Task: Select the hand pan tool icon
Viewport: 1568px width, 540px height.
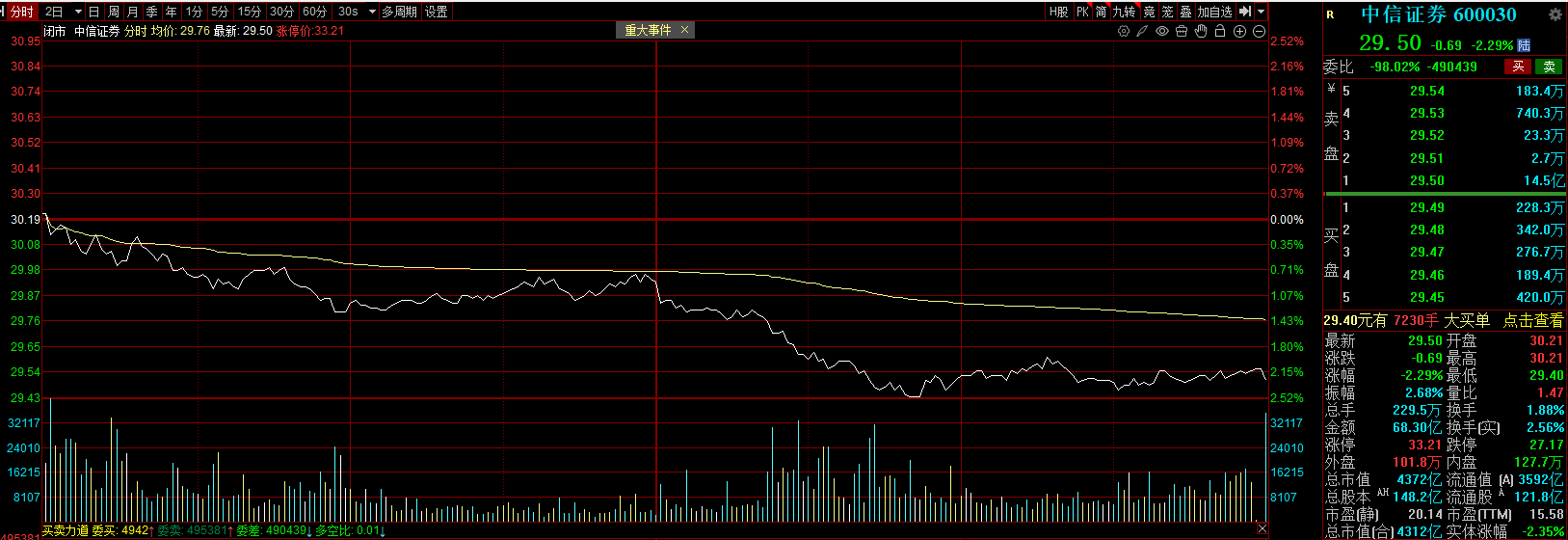Action: point(1201,31)
